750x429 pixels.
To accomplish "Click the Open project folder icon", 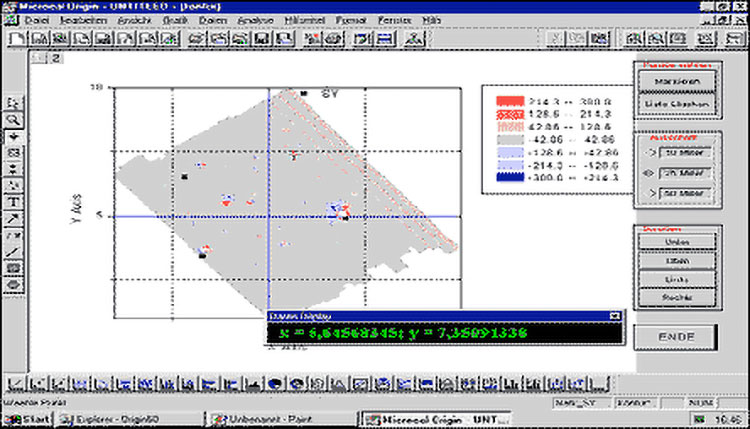I will click(x=196, y=38).
